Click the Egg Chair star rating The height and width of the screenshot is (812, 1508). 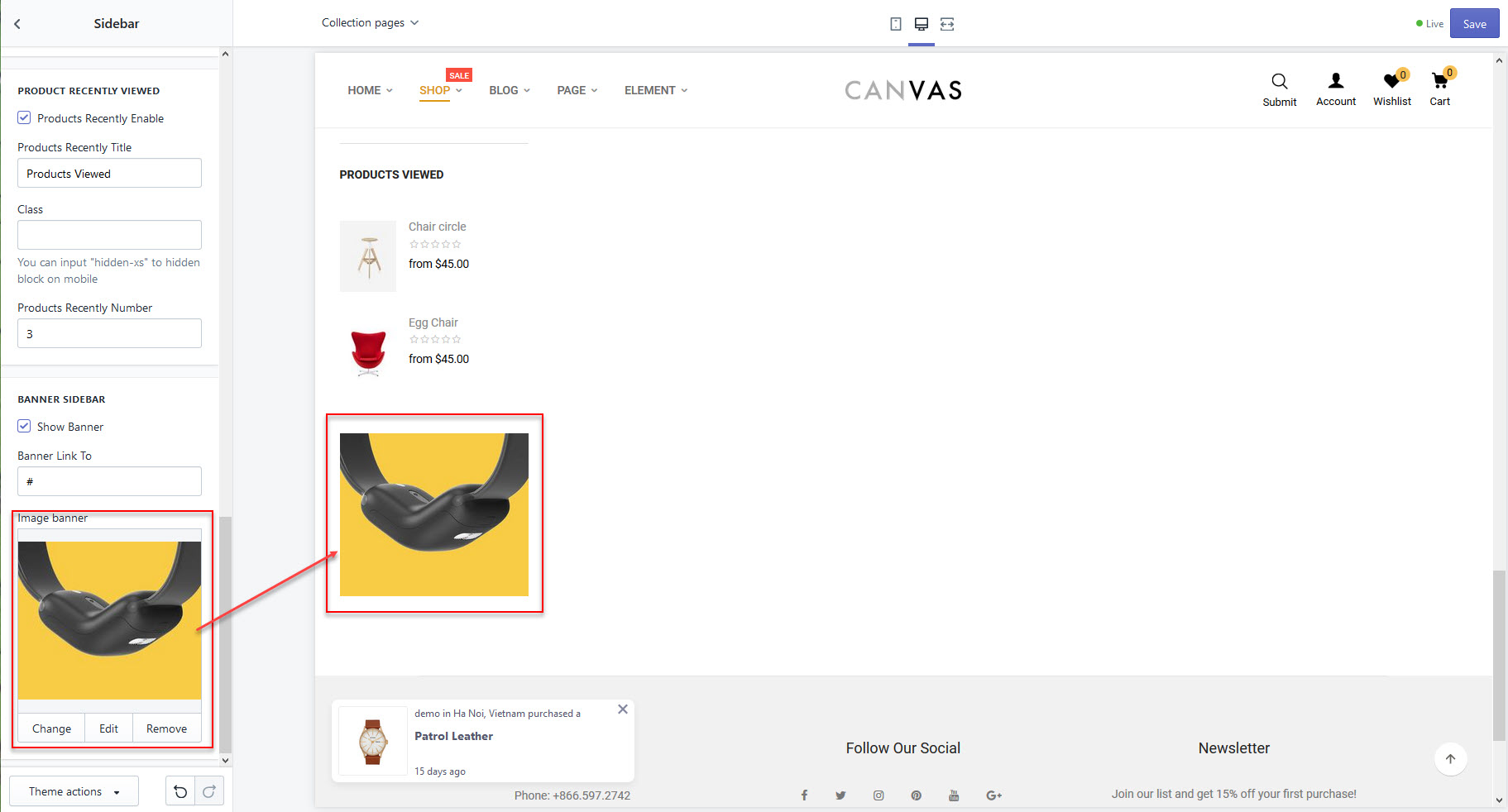point(435,339)
